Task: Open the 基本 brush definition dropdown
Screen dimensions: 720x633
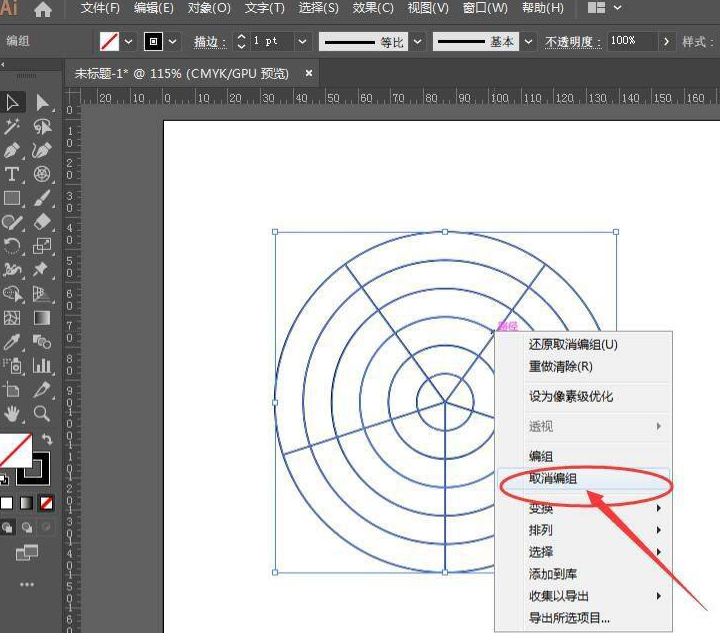Action: tap(529, 41)
